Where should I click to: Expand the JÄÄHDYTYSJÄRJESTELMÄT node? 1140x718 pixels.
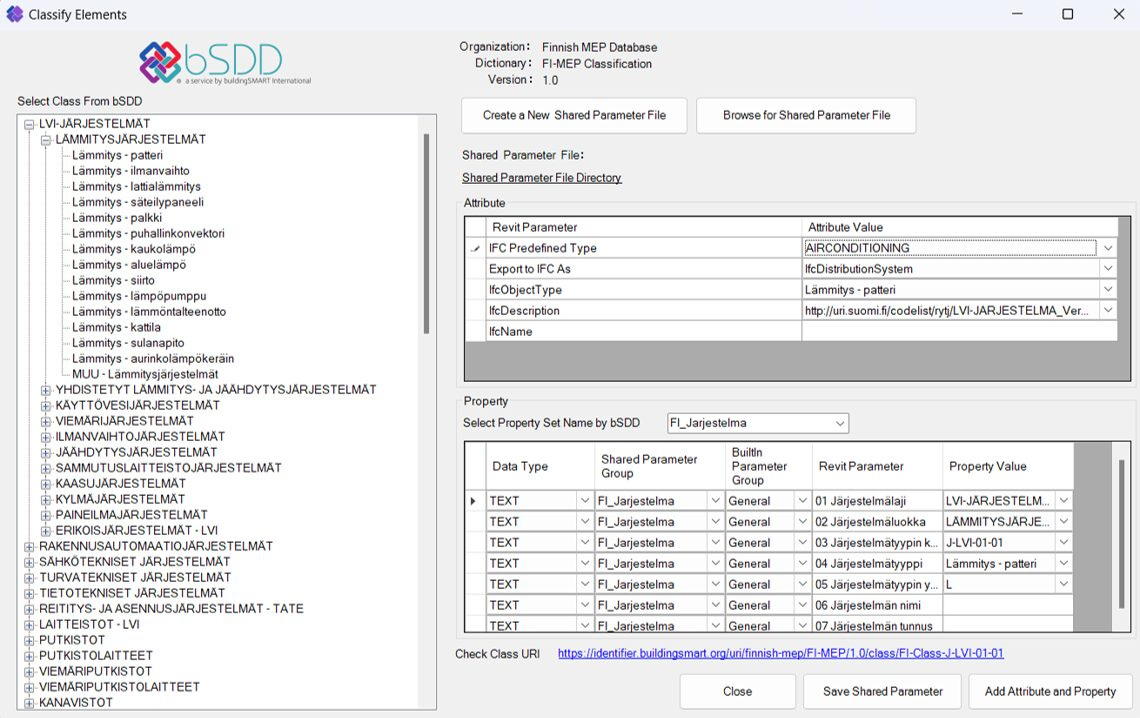46,453
